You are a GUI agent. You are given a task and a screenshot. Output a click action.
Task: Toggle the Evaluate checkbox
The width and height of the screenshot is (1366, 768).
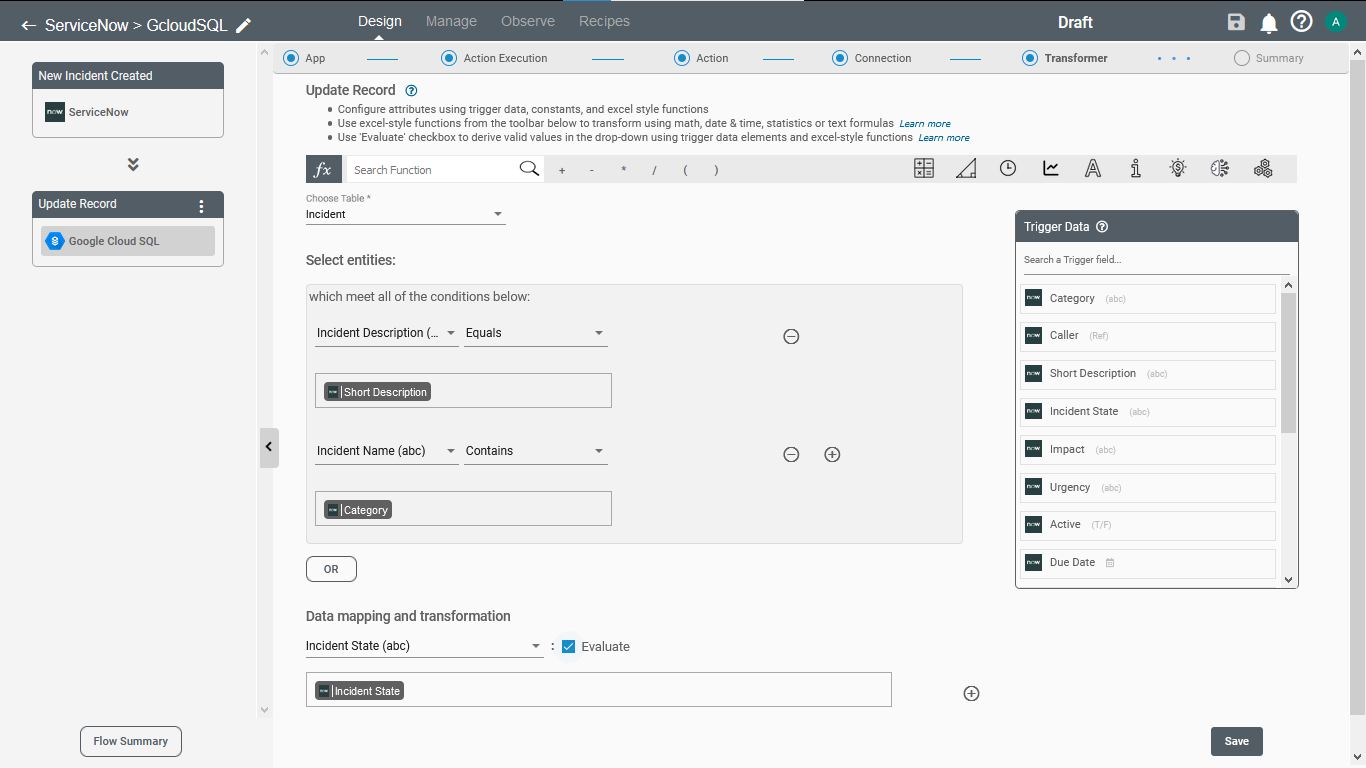pyautogui.click(x=569, y=647)
